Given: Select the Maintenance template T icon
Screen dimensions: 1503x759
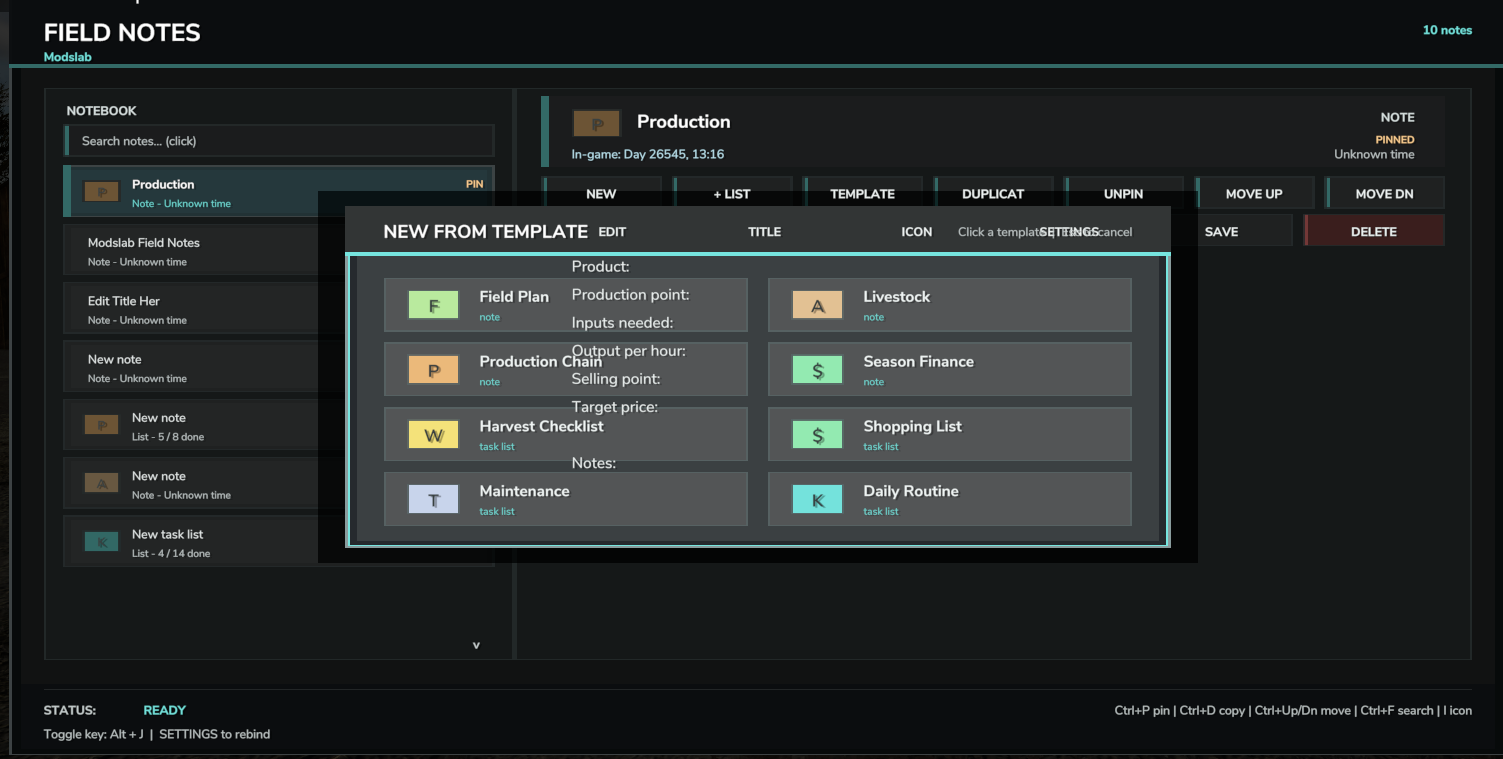Looking at the screenshot, I should coord(433,500).
